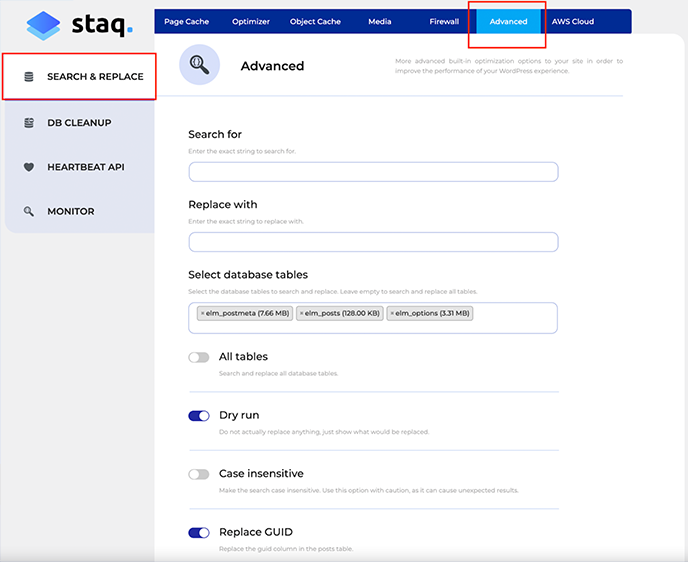Go to the Object Cache tab
688x562 pixels.
(x=315, y=21)
